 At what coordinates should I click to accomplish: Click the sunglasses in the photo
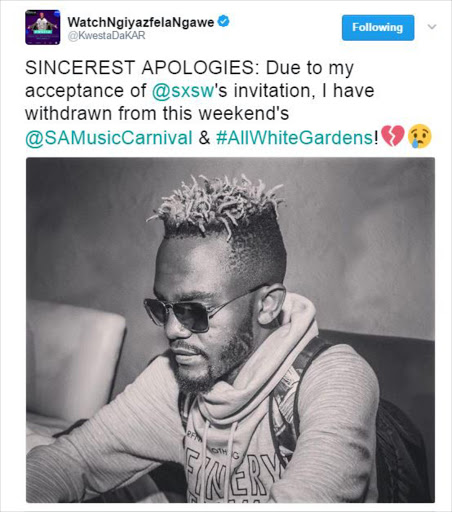187,313
